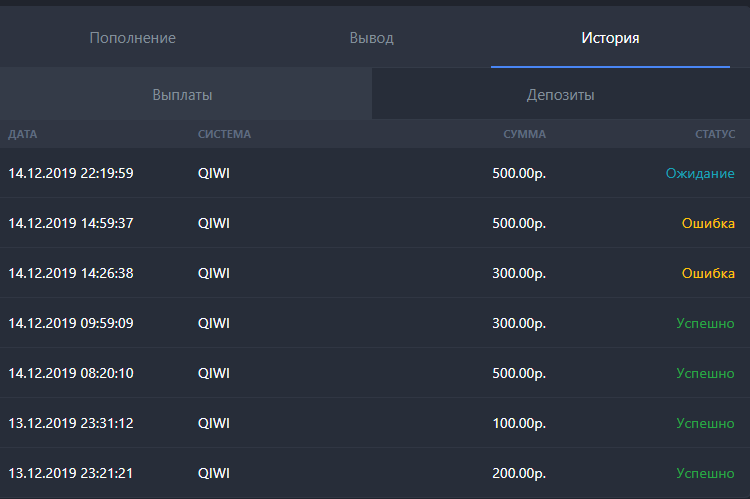The width and height of the screenshot is (750, 499).
Task: Select the История tab
Action: [610, 38]
